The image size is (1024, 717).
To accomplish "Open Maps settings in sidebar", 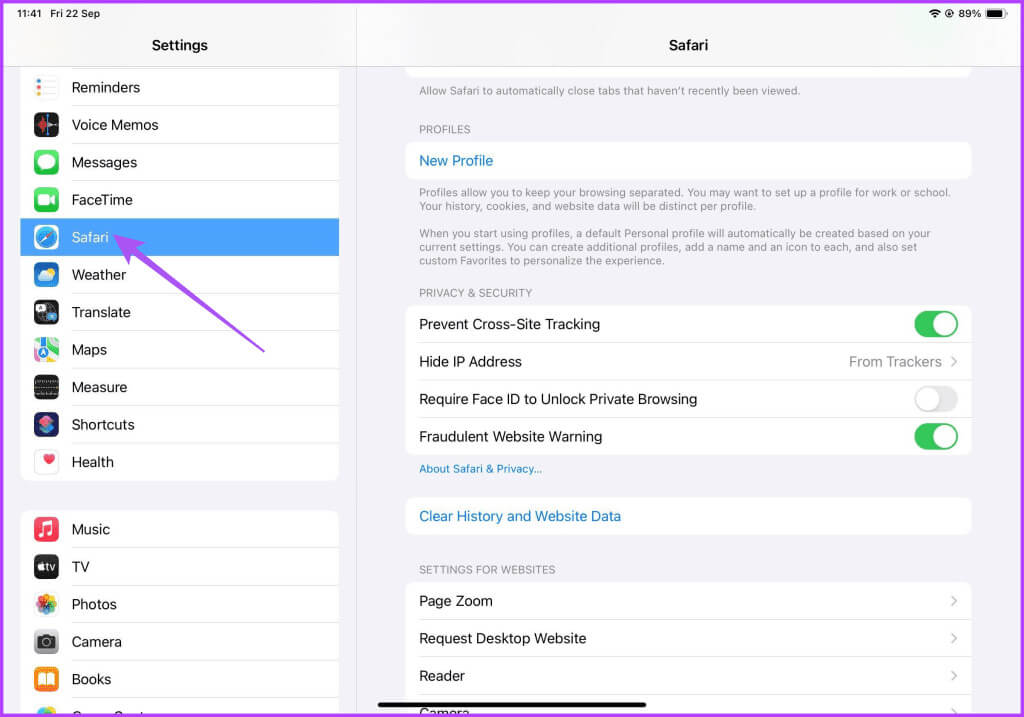I will pyautogui.click(x=180, y=349).
